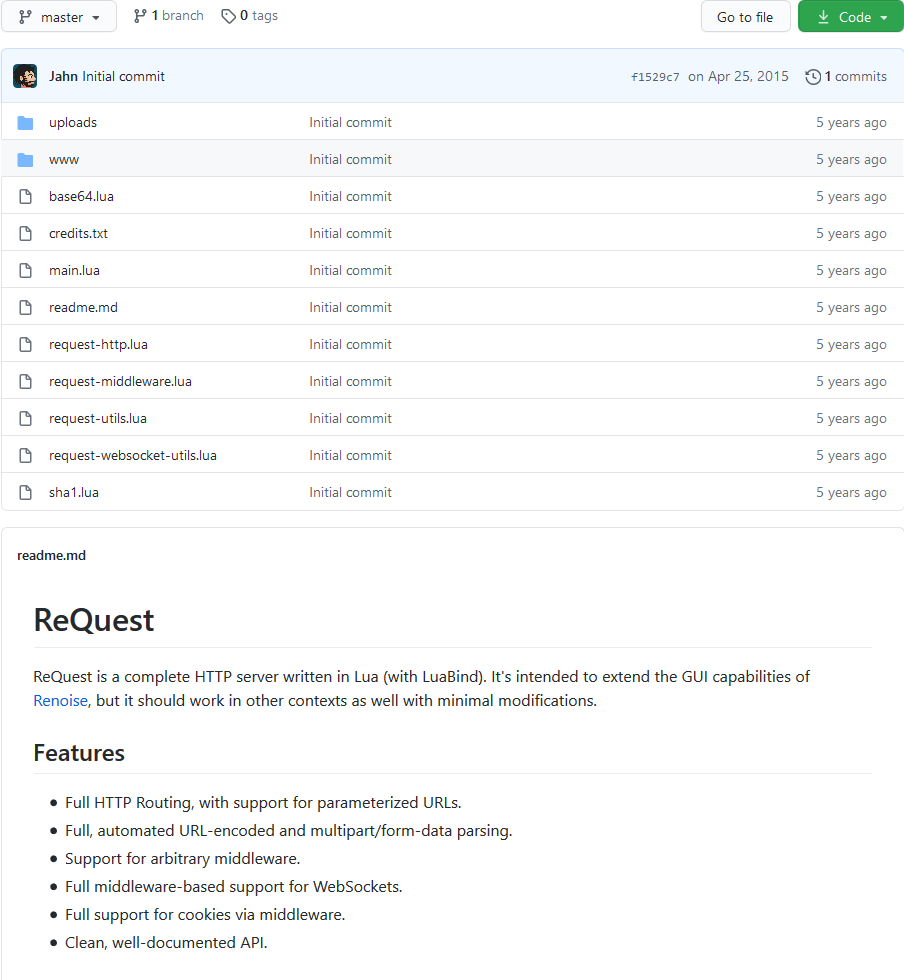Image resolution: width=904 pixels, height=980 pixels.
Task: Click the git branch icon on master button
Action: coord(25,17)
